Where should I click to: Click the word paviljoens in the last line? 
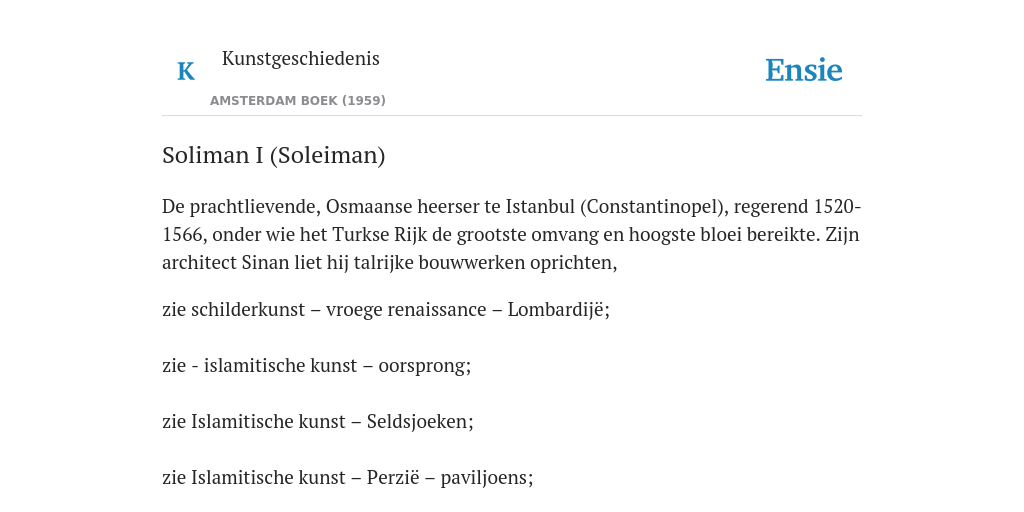pos(485,478)
